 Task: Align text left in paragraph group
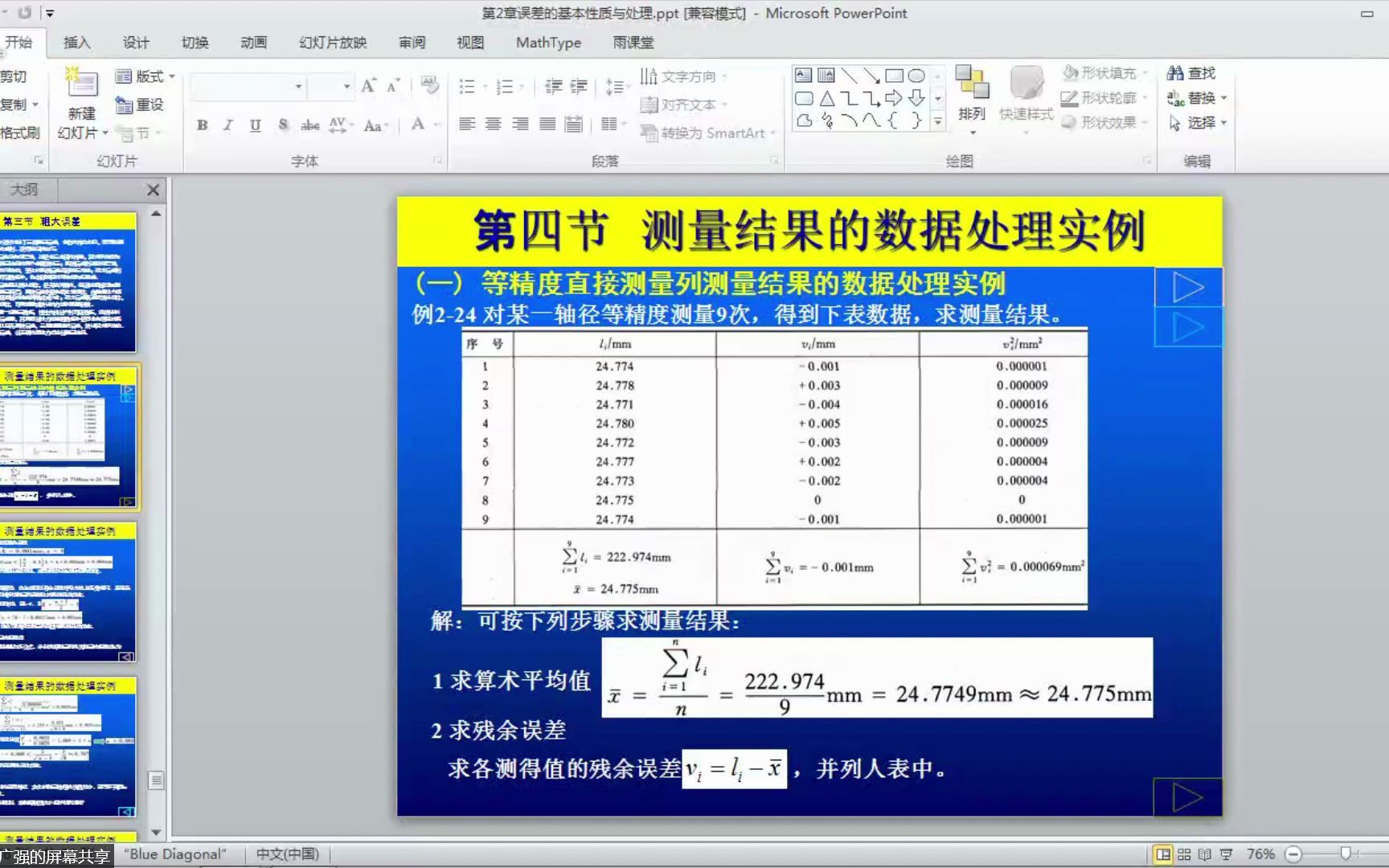(x=467, y=124)
